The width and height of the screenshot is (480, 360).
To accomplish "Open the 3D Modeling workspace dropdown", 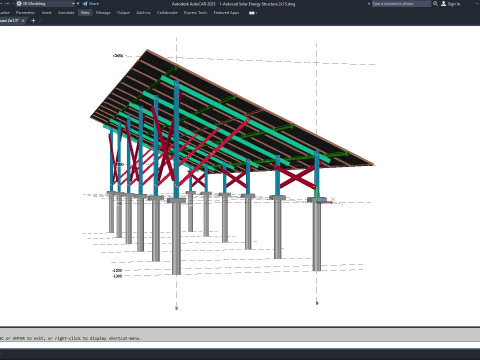I will tap(45, 4).
